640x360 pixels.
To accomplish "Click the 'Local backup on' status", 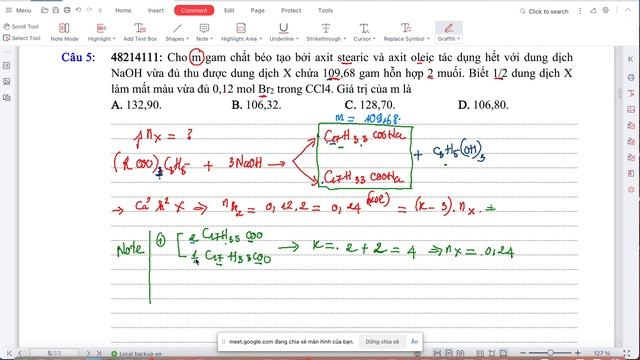I will pyautogui.click(x=136, y=354).
